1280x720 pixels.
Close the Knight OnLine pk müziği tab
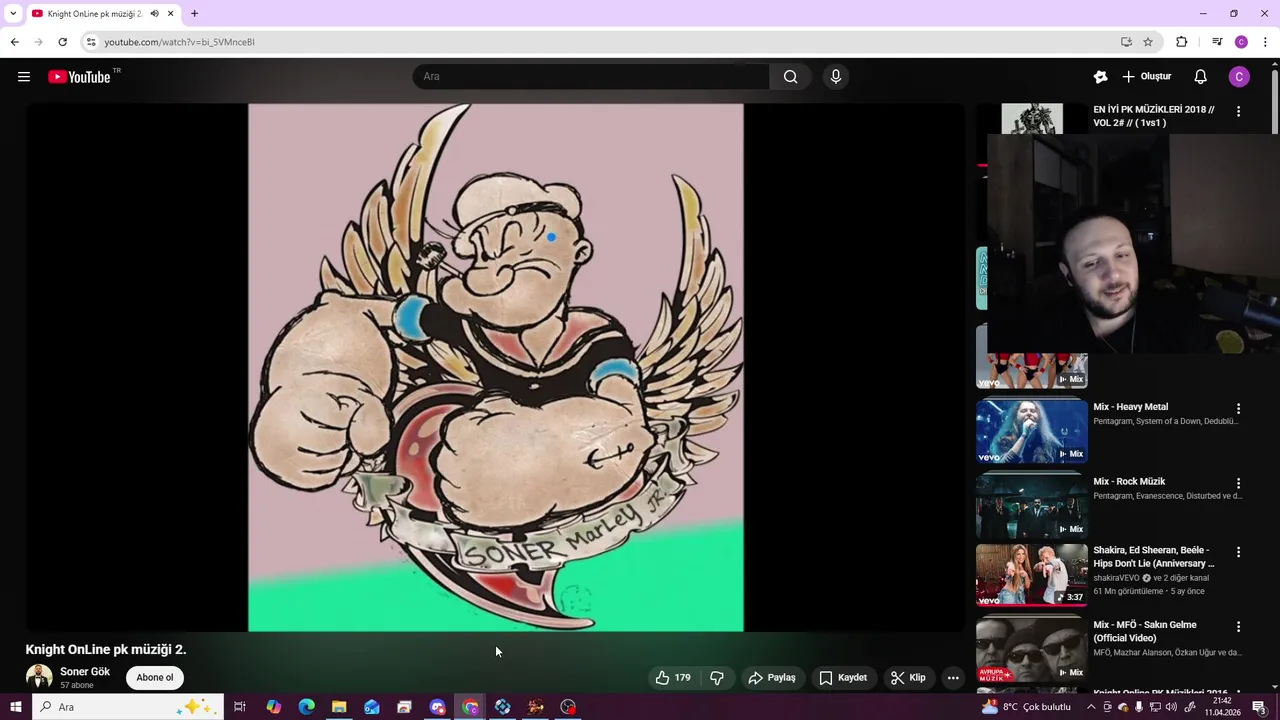tap(170, 14)
